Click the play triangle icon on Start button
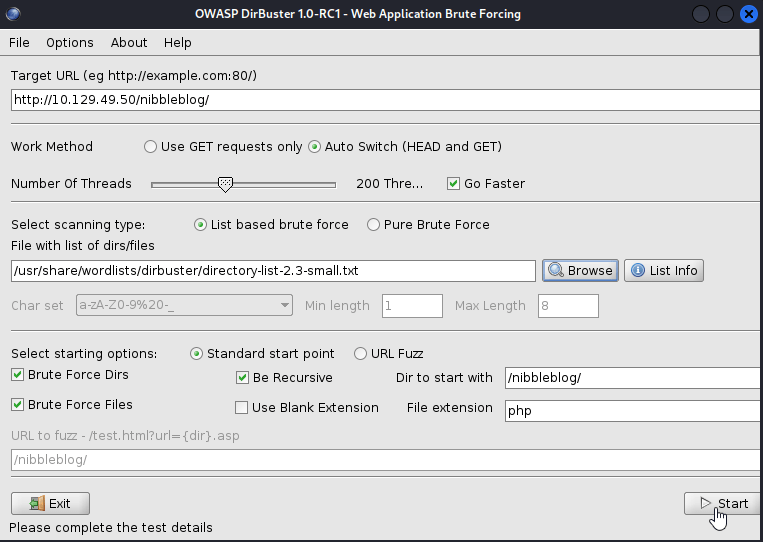The width and height of the screenshot is (763, 542). (706, 503)
